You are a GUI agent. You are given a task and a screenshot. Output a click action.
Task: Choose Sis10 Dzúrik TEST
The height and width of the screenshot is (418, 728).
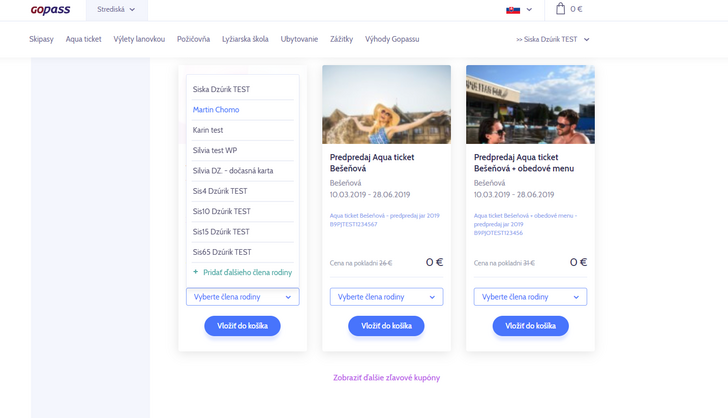coord(243,211)
